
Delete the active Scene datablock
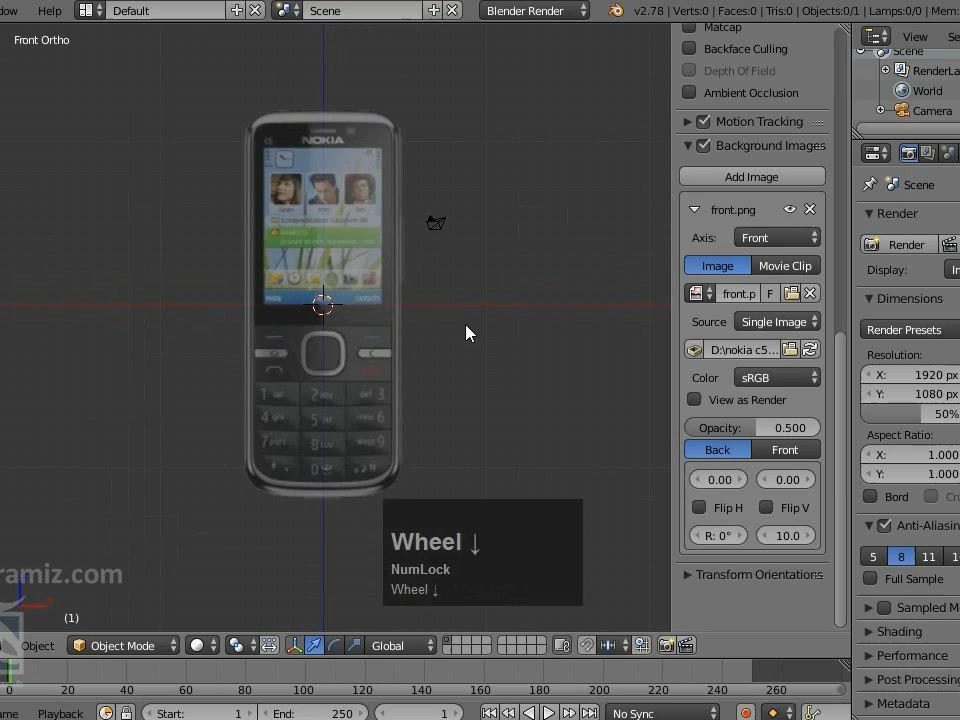(452, 10)
